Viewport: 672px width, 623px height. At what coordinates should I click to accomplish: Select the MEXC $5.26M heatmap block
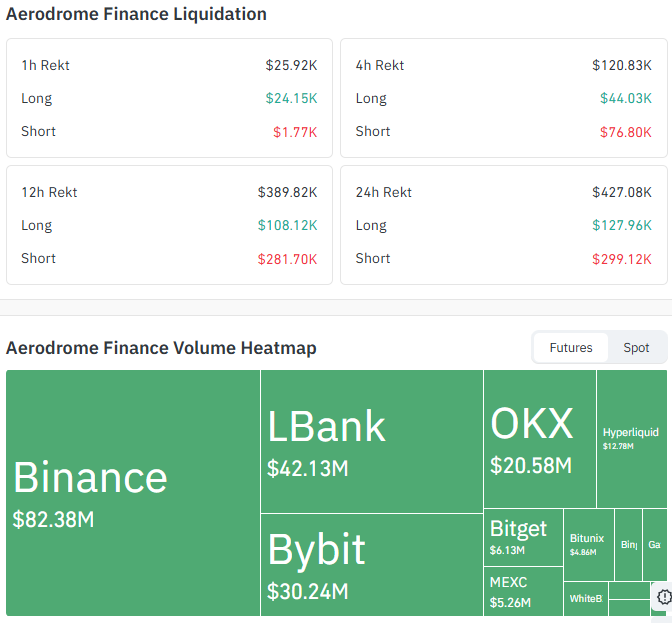coord(523,591)
